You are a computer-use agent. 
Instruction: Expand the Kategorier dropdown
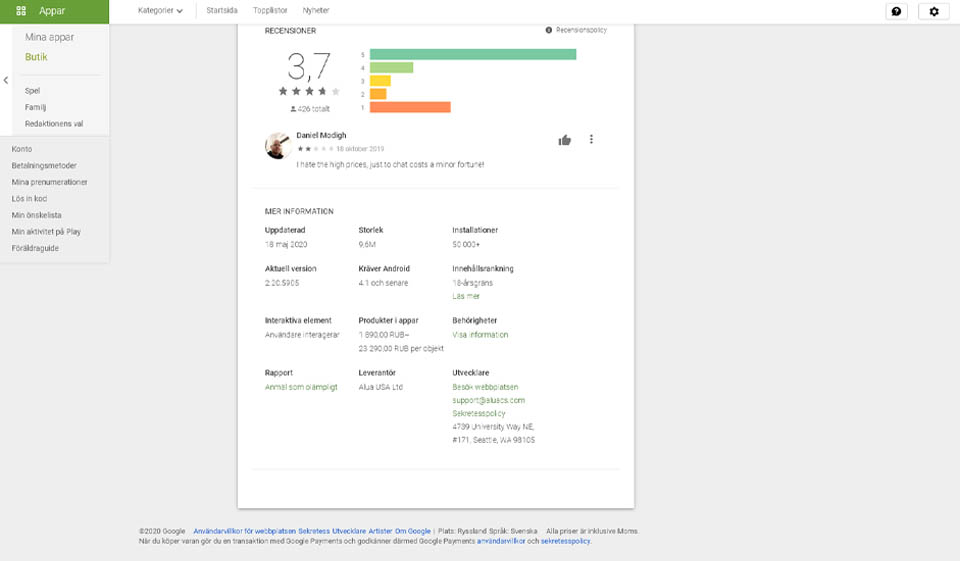coord(160,11)
